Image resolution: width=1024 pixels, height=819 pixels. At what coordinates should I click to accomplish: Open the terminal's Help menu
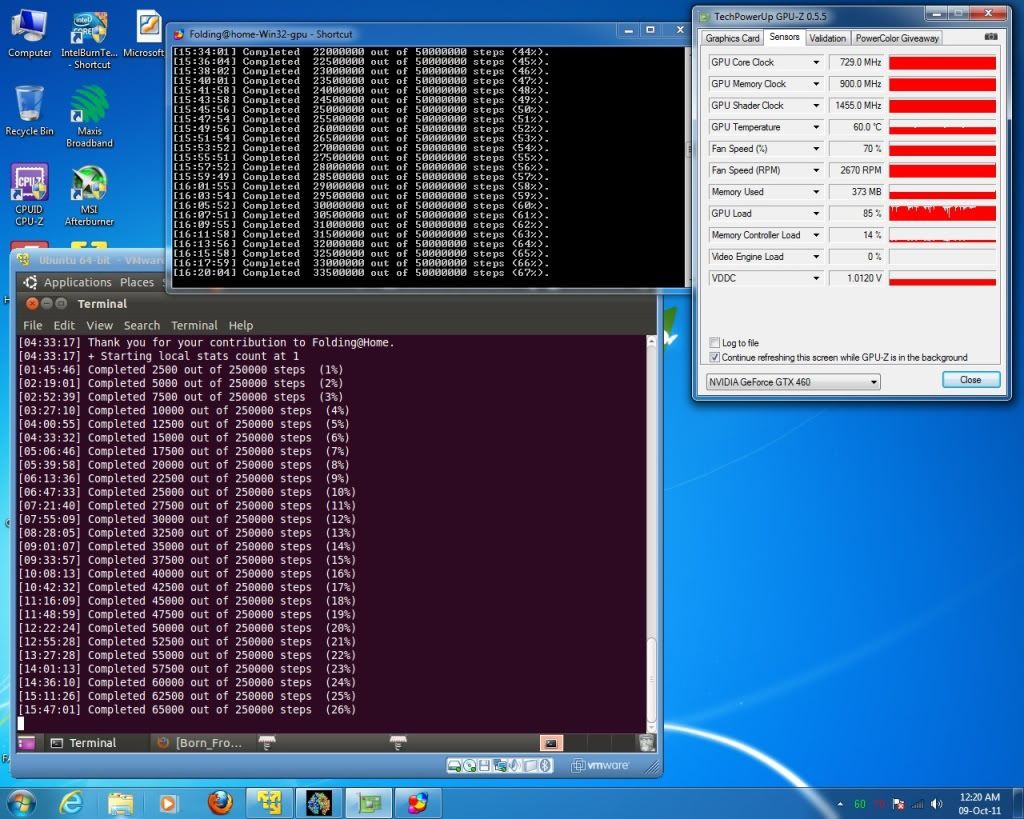241,325
